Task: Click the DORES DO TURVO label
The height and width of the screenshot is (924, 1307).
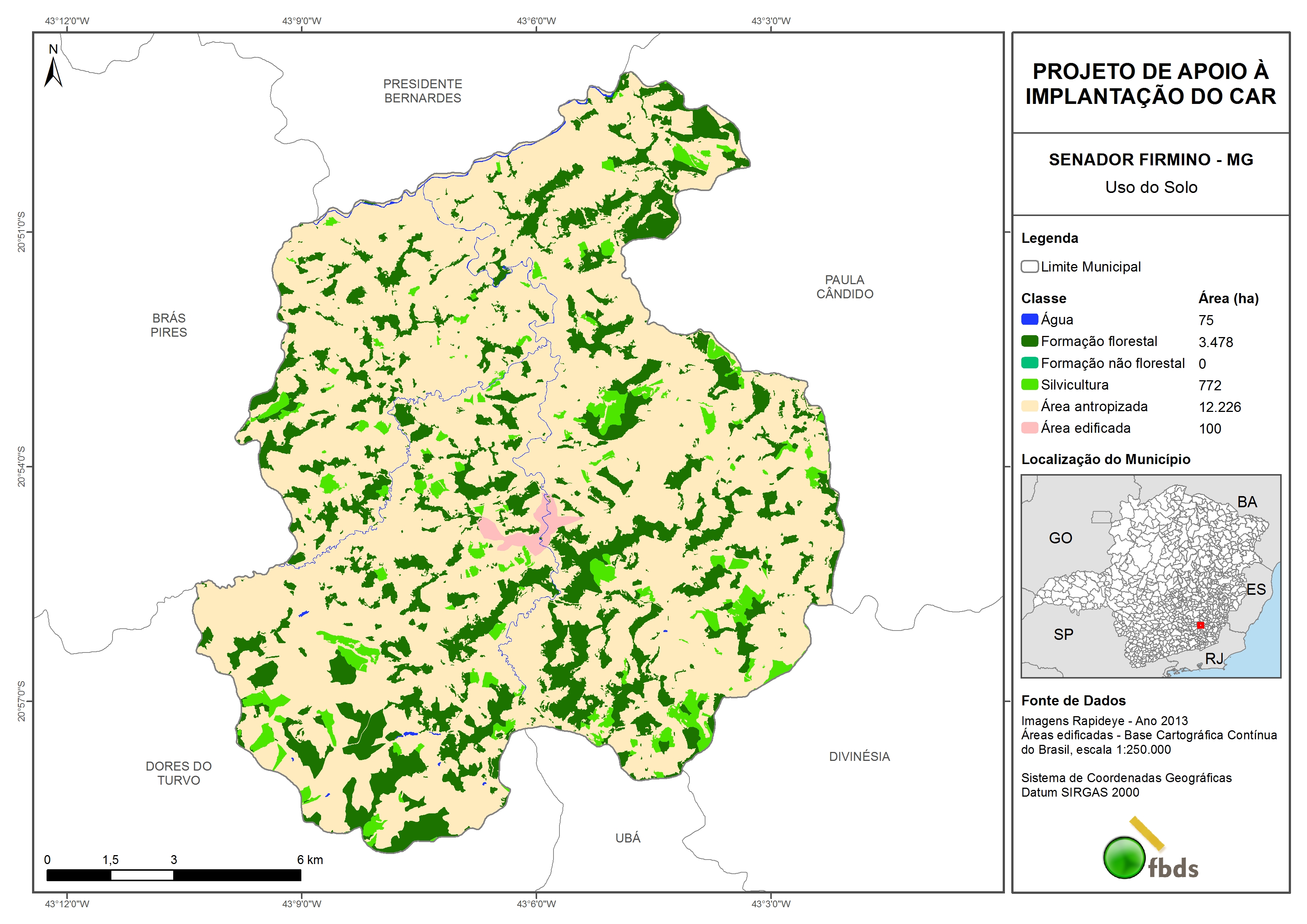Action: tap(178, 773)
